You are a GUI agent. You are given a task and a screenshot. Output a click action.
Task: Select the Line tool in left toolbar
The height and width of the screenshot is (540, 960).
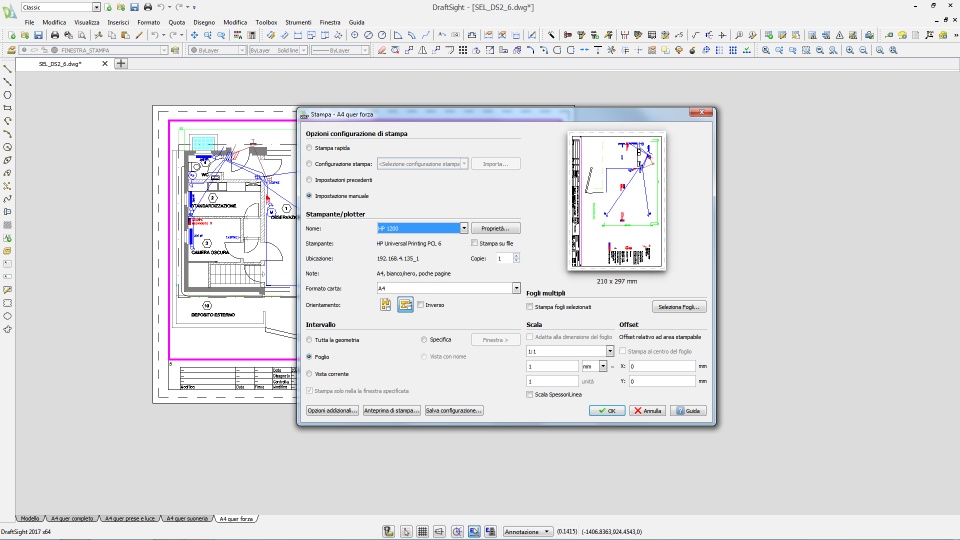pos(7,69)
